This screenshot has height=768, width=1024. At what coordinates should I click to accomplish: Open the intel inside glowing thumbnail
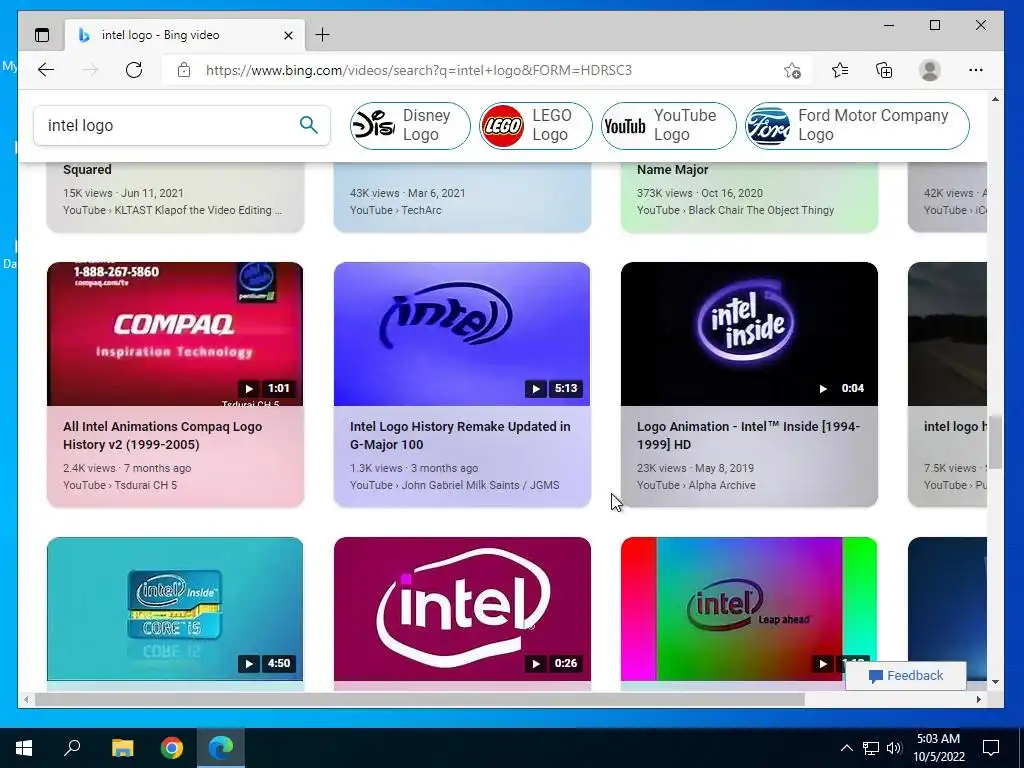tap(749, 334)
